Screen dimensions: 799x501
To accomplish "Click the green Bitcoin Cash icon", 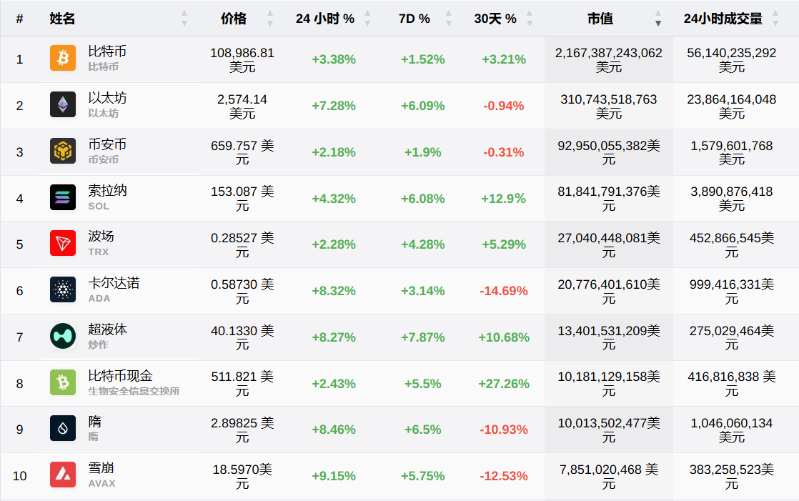I will click(63, 382).
